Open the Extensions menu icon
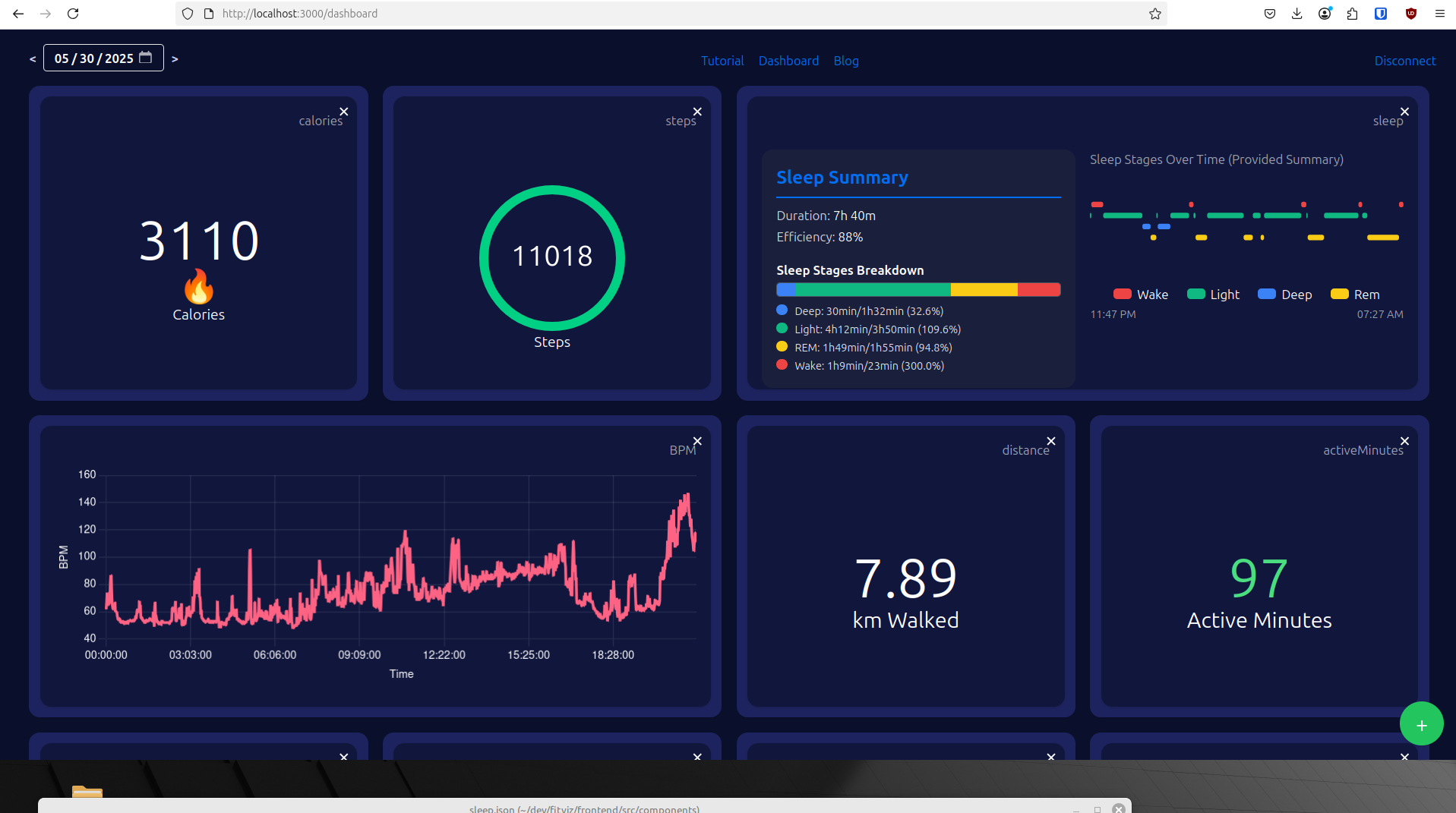The height and width of the screenshot is (813, 1456). tap(1352, 14)
